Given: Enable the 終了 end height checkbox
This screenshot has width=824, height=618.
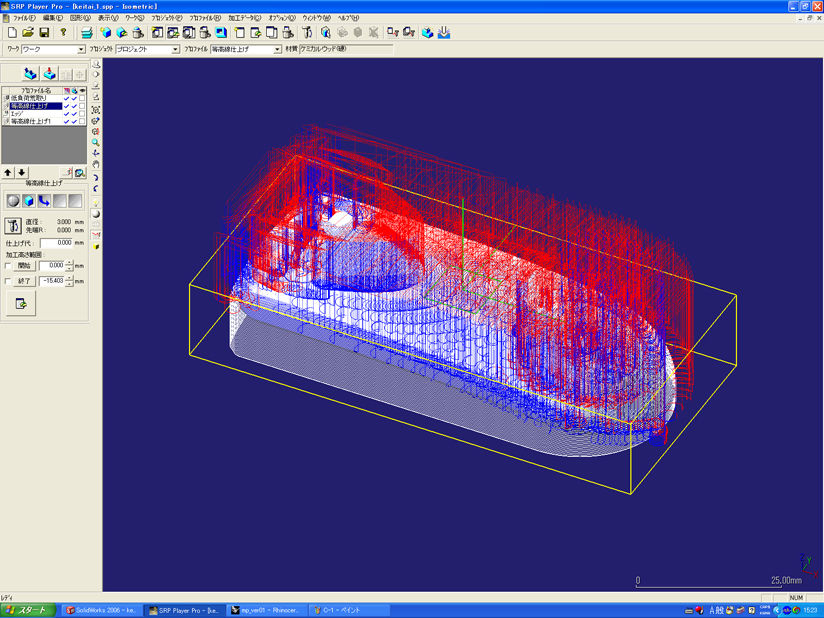Looking at the screenshot, I should pyautogui.click(x=10, y=282).
